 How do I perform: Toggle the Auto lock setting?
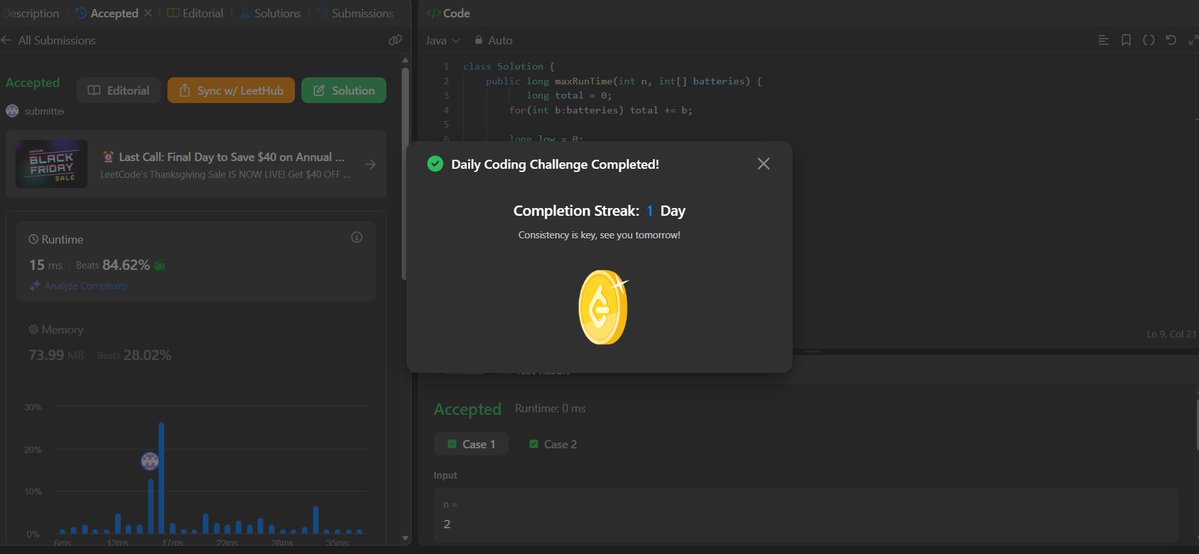pyautogui.click(x=493, y=41)
